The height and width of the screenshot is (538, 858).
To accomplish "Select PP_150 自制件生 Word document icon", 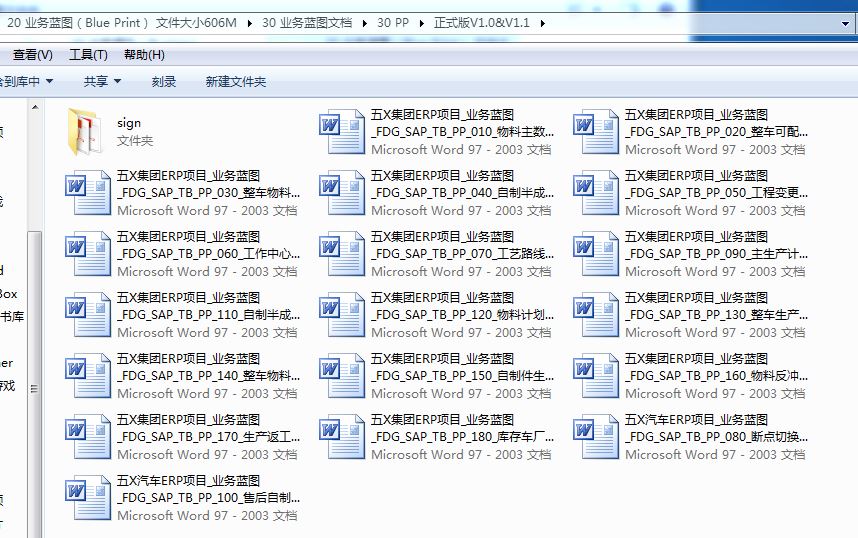I will point(342,375).
